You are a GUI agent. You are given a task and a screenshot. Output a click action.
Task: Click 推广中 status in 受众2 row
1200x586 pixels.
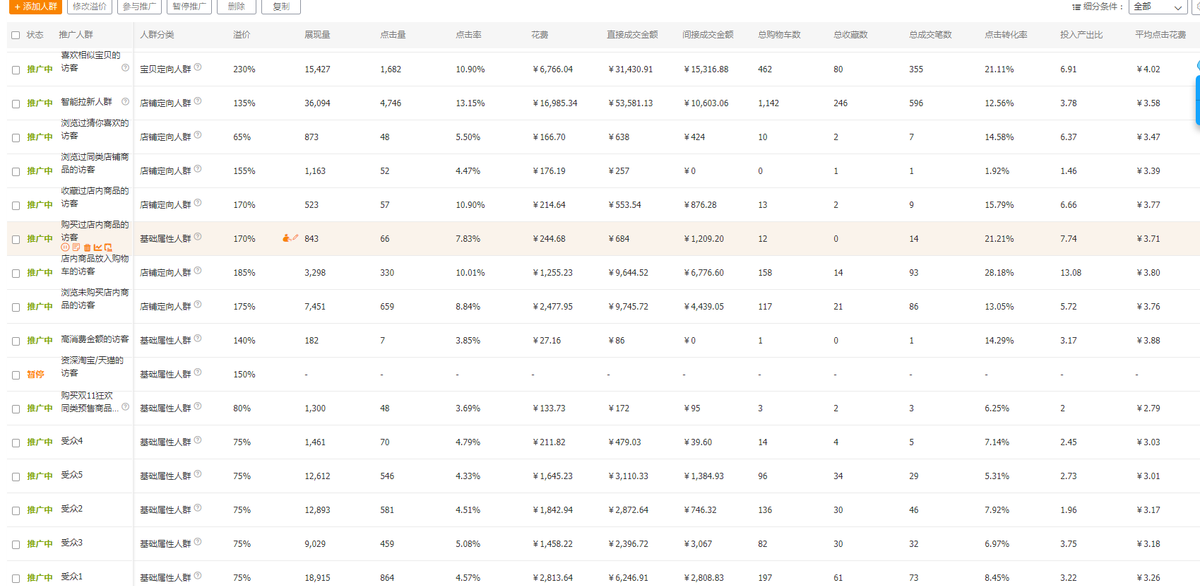[x=39, y=511]
